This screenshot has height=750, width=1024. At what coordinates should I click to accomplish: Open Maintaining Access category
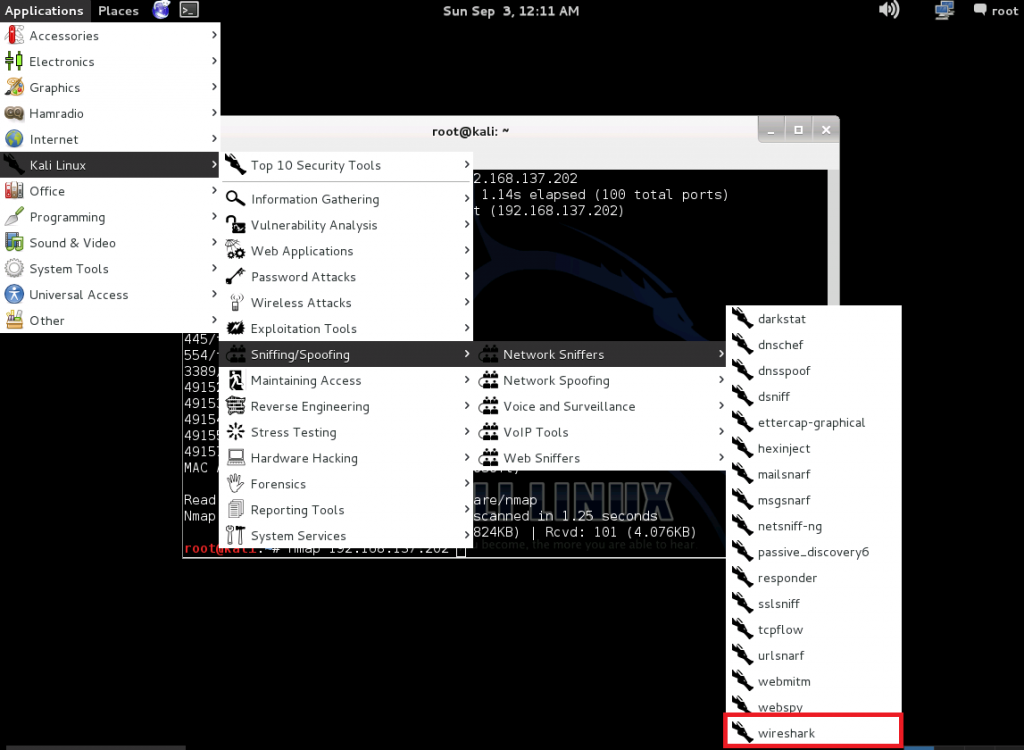tap(346, 380)
